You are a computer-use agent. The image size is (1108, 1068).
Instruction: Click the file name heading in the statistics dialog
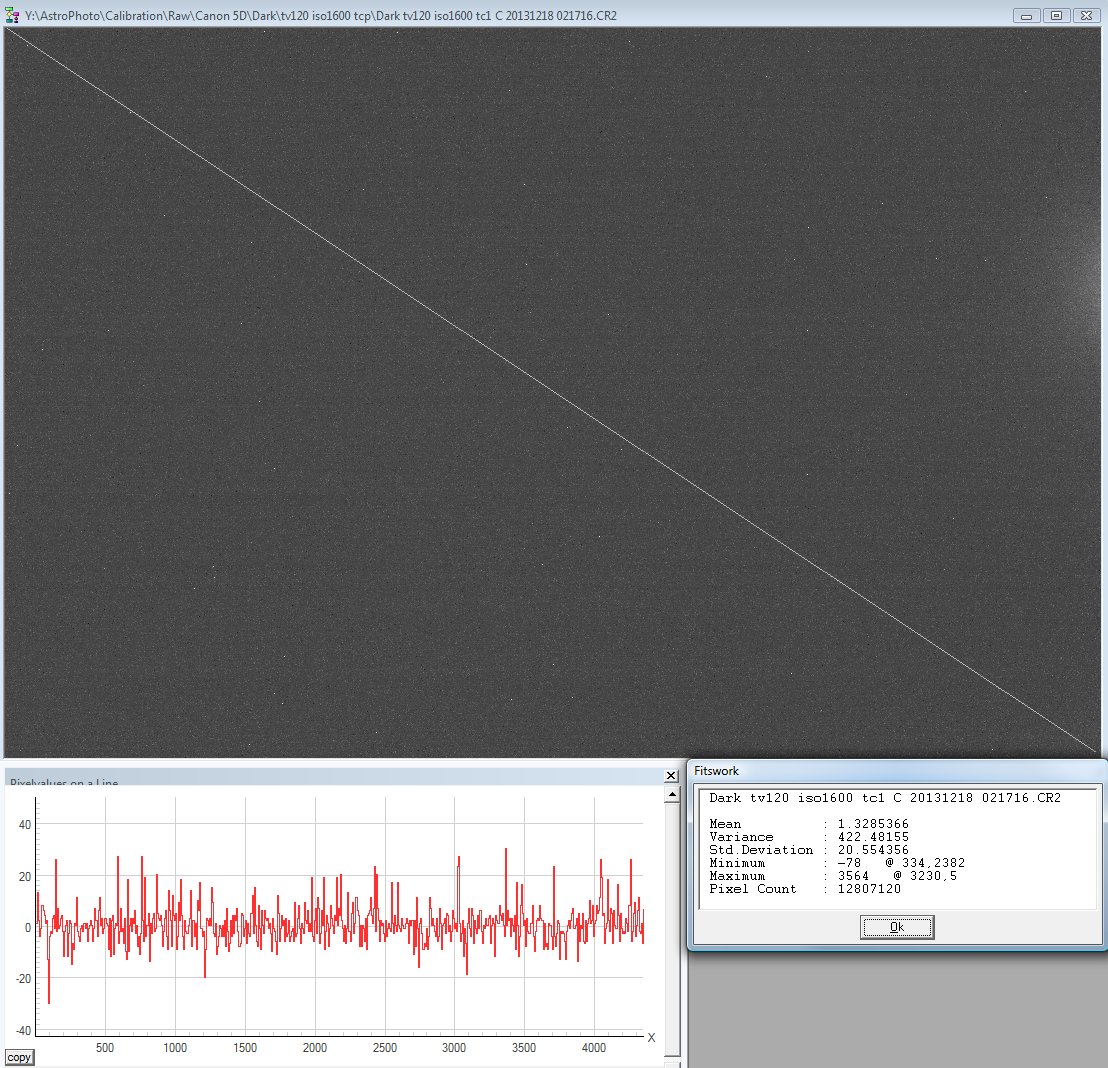(885, 798)
